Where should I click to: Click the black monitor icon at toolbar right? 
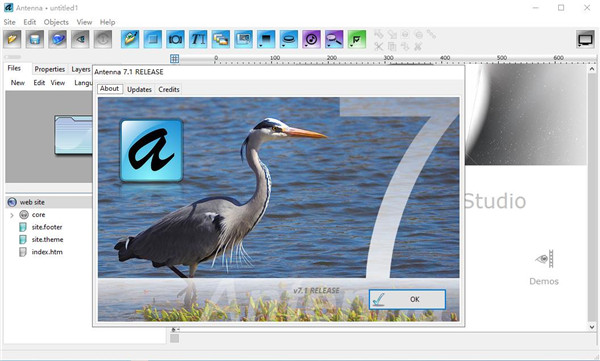pos(585,39)
